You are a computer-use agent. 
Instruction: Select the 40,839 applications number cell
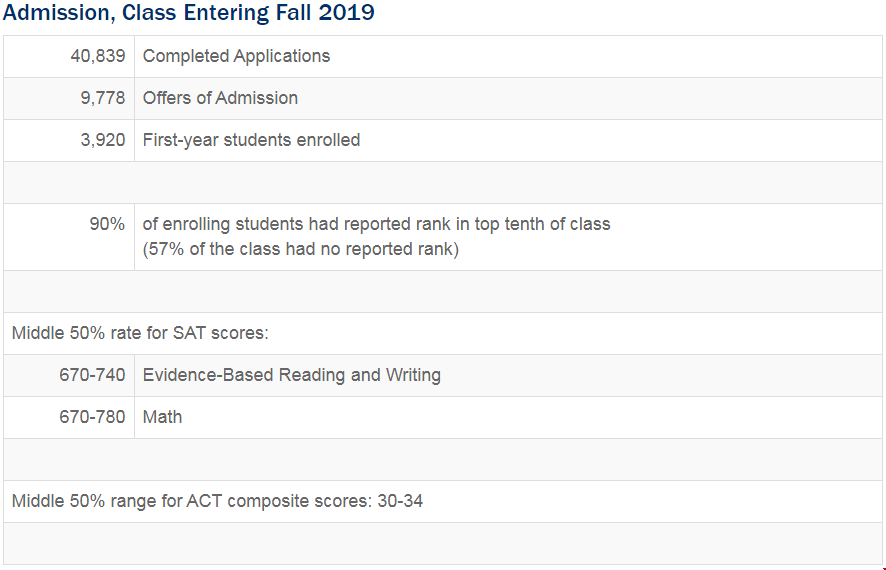[x=69, y=56]
